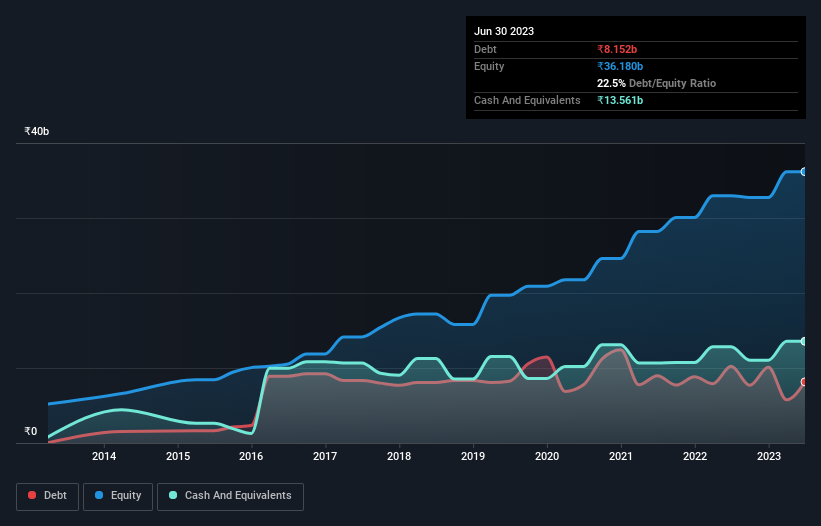821x526 pixels.
Task: Click the 2017 x-axis label
Action: (x=325, y=456)
